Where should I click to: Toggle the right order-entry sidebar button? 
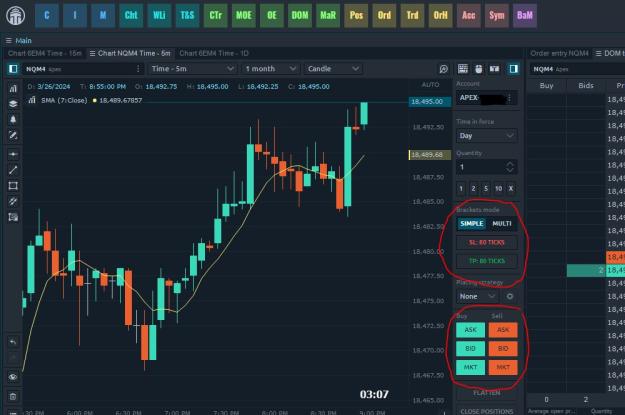(513, 69)
